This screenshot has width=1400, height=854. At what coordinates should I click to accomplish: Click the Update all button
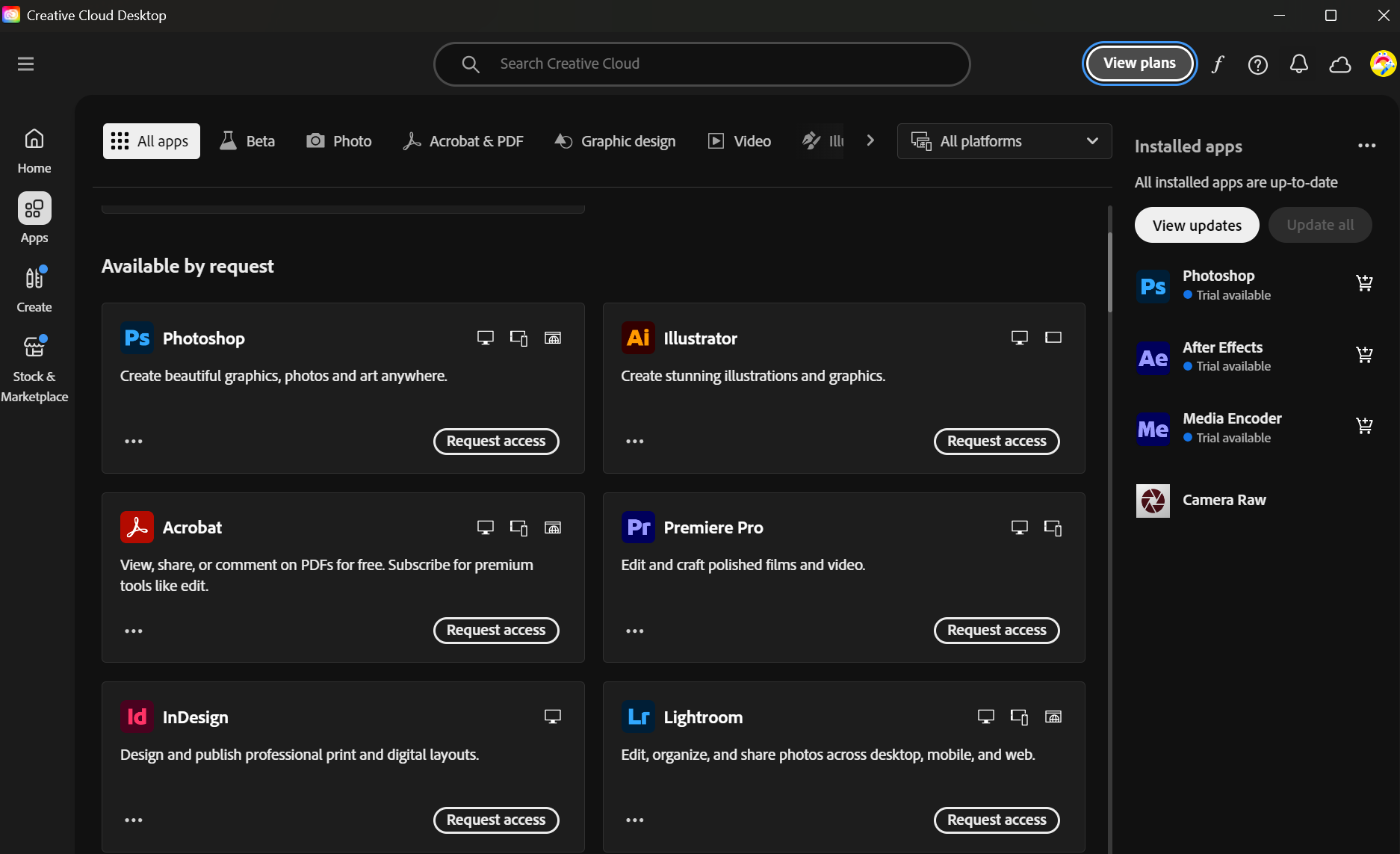(x=1320, y=225)
